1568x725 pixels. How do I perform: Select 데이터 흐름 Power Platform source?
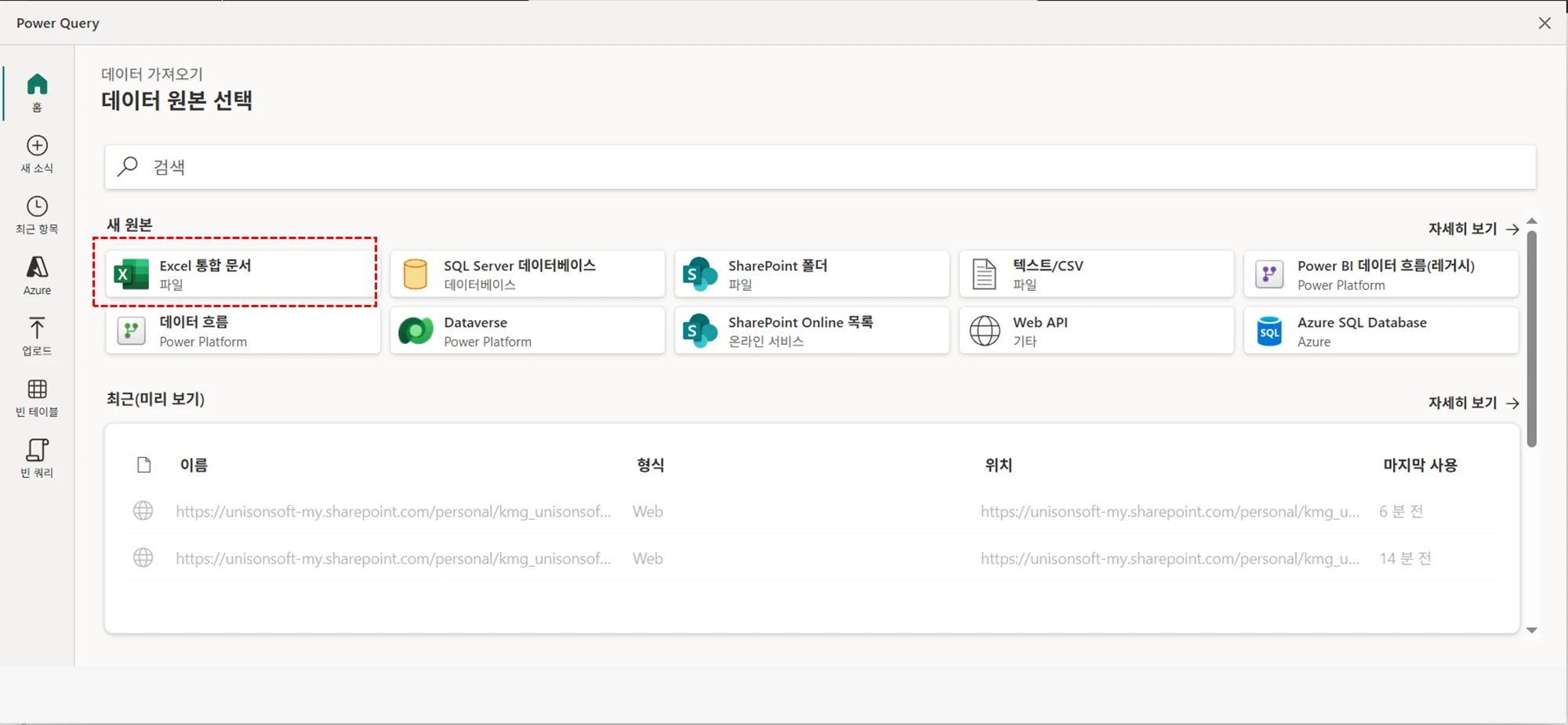[x=242, y=331]
